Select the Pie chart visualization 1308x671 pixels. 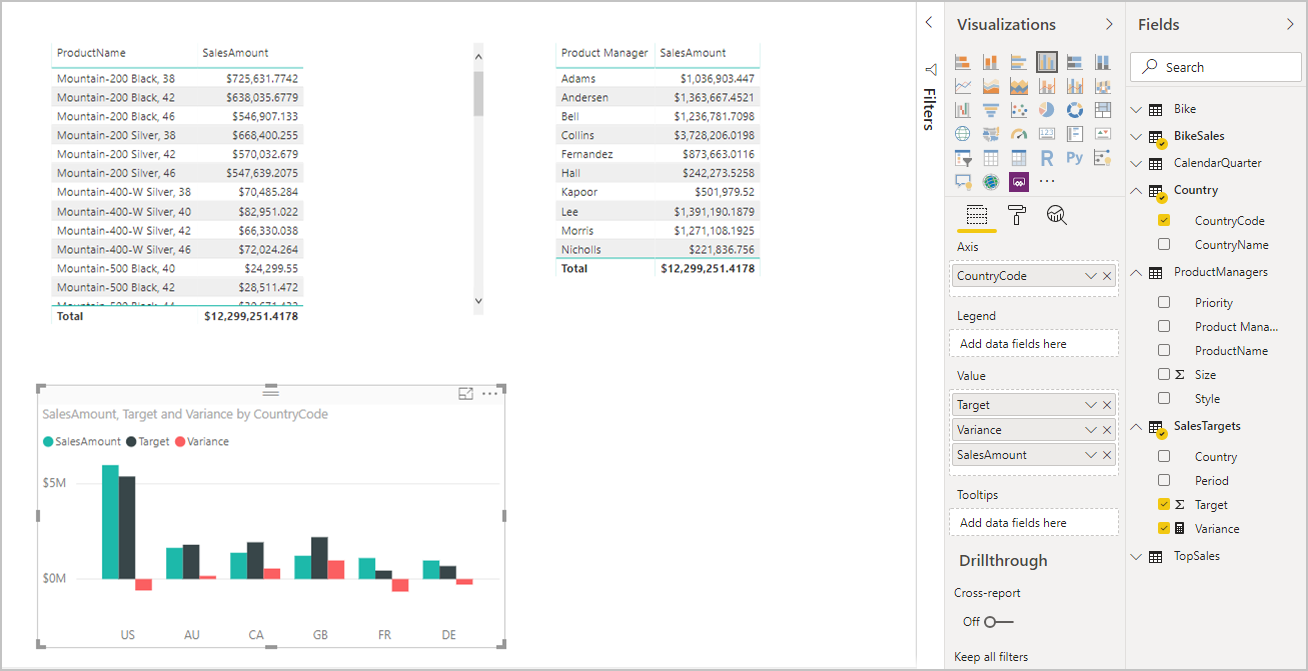(1046, 109)
